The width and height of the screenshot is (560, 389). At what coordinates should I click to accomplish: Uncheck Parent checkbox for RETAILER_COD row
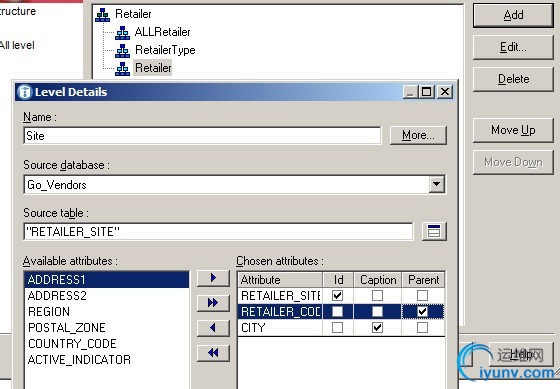pyautogui.click(x=422, y=311)
